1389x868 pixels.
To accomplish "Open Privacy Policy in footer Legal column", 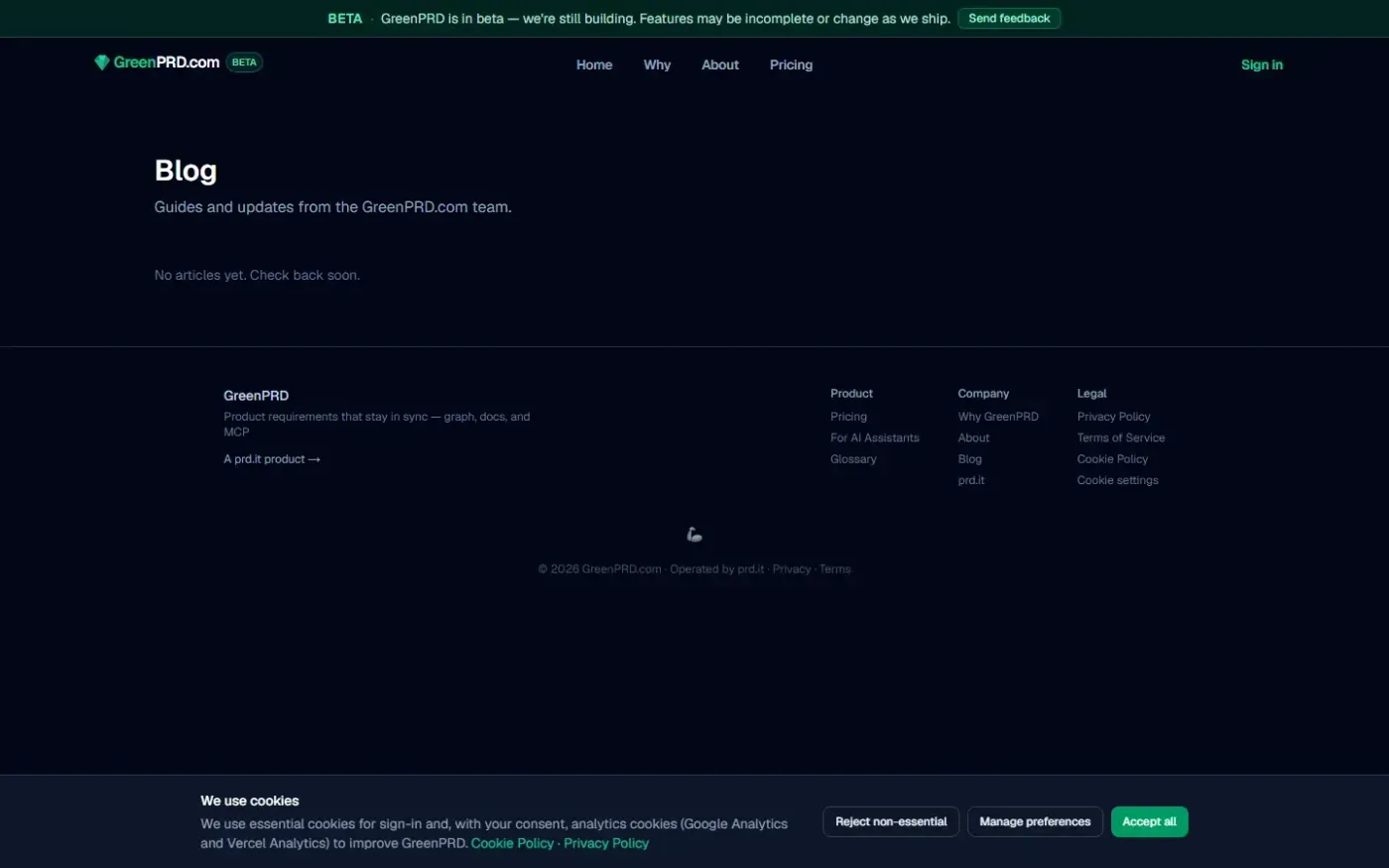I will click(x=1113, y=417).
